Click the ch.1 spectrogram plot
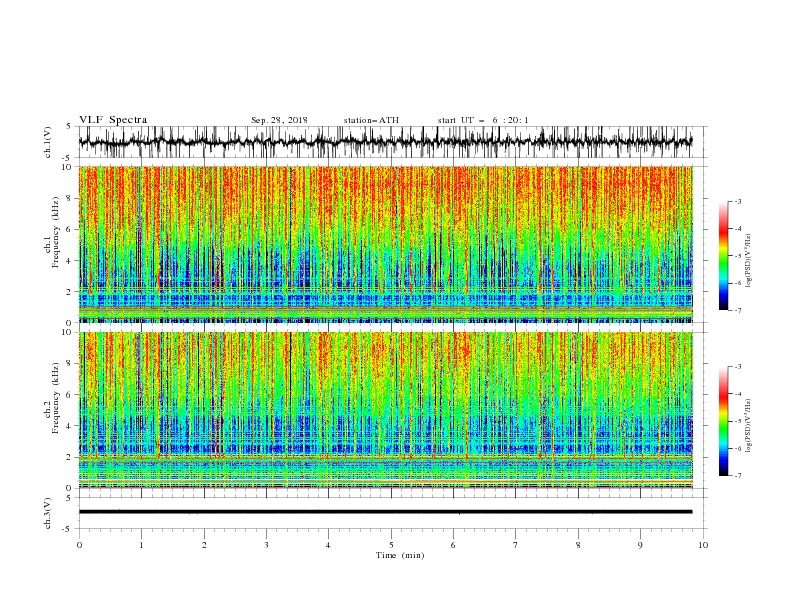Viewport: 792px width, 612px height. click(x=385, y=244)
